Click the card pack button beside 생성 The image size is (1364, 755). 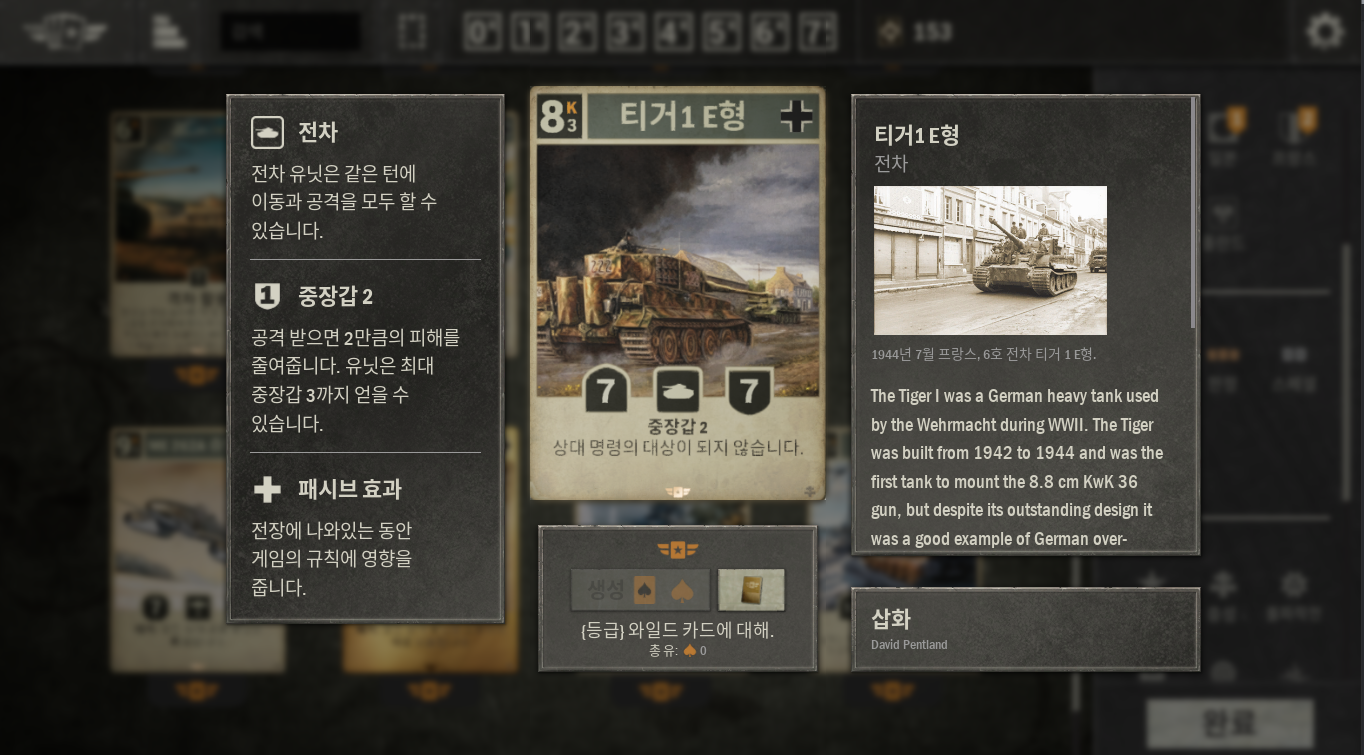click(x=751, y=590)
